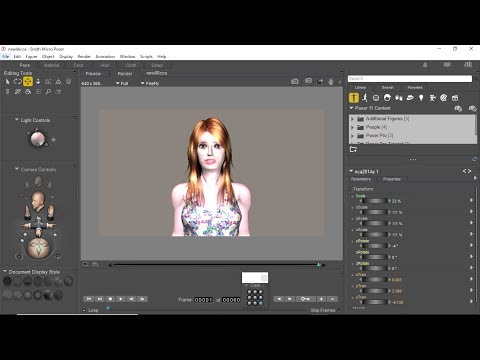This screenshot has height=360, width=480.
Task: Open the Poses category (running figure)
Action: (365, 98)
